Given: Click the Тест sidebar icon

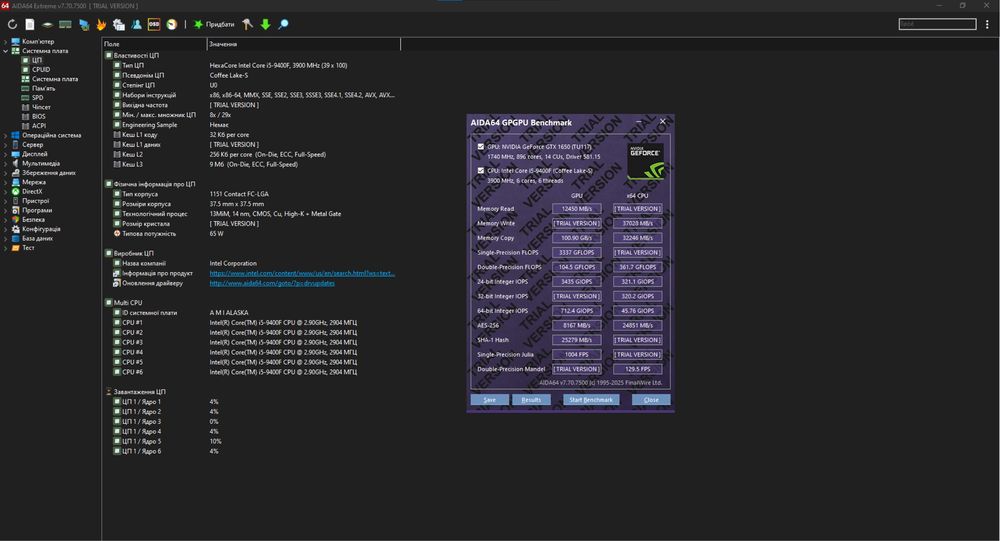Looking at the screenshot, I should click(16, 248).
